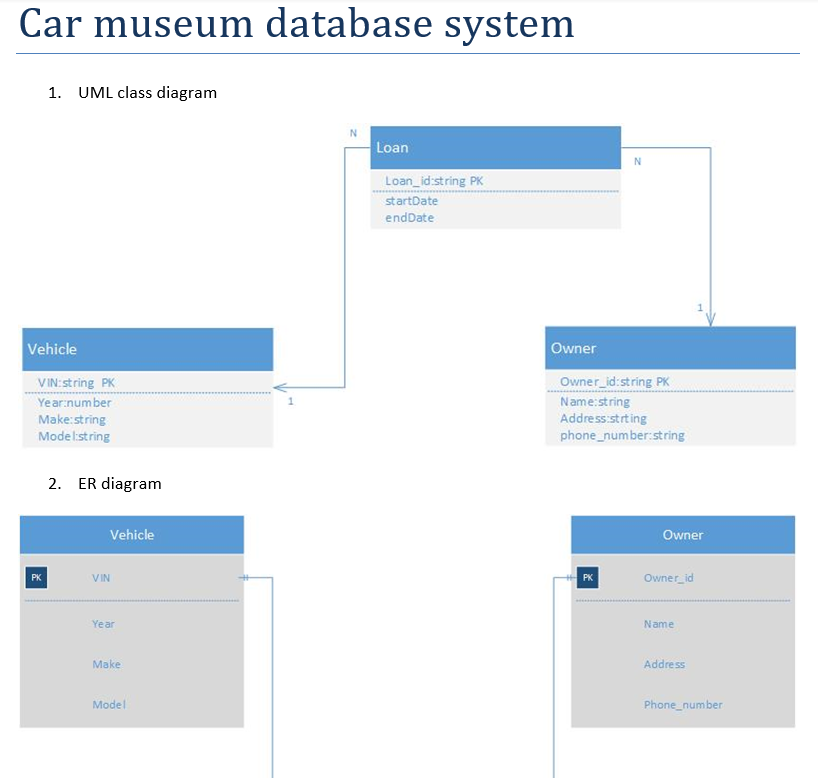Viewport: 818px width, 778px height.
Task: Click the Model field in ER Vehicle entity
Action: [109, 705]
